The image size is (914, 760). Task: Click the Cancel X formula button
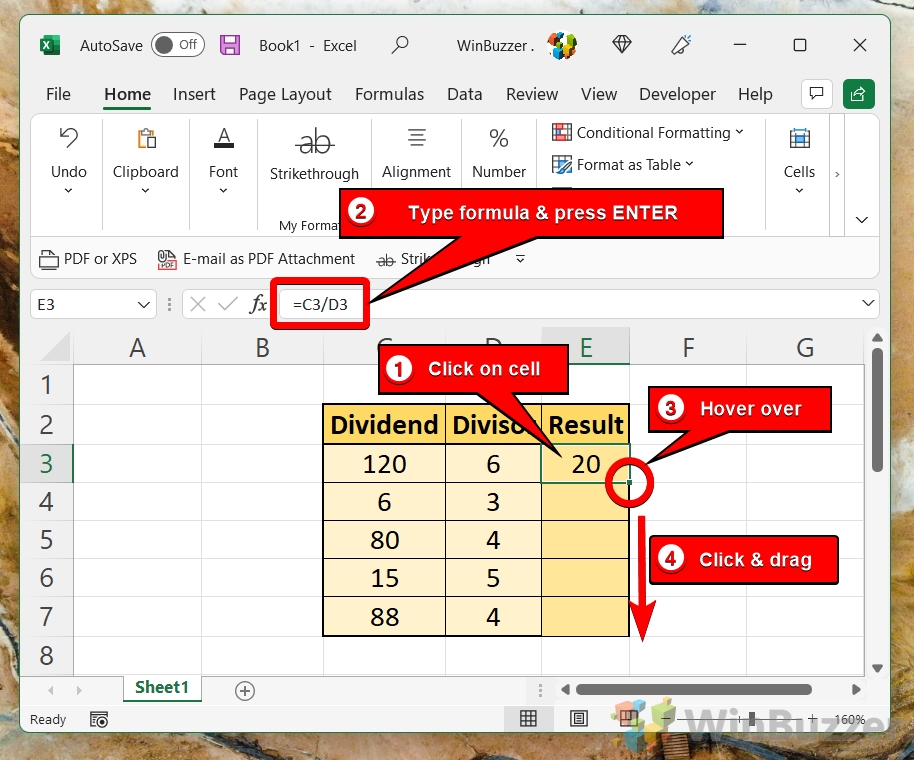click(198, 304)
